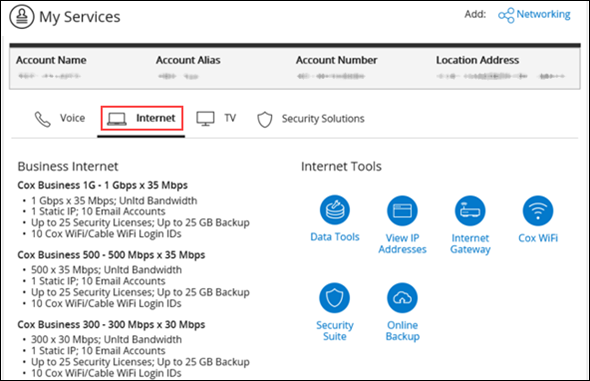Click the My Services profile icon
This screenshot has width=590, height=381.
point(22,17)
